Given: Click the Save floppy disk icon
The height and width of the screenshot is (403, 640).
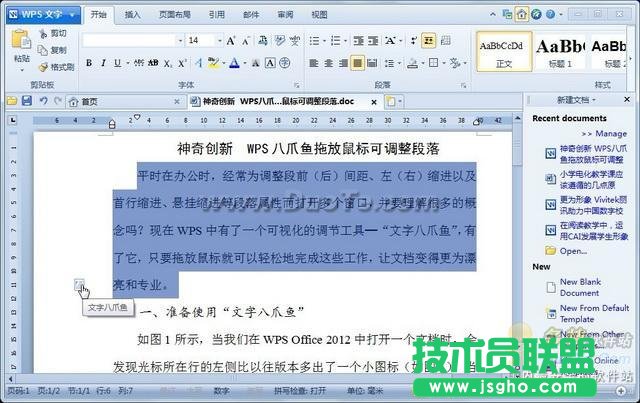Looking at the screenshot, I should click(x=27, y=101).
